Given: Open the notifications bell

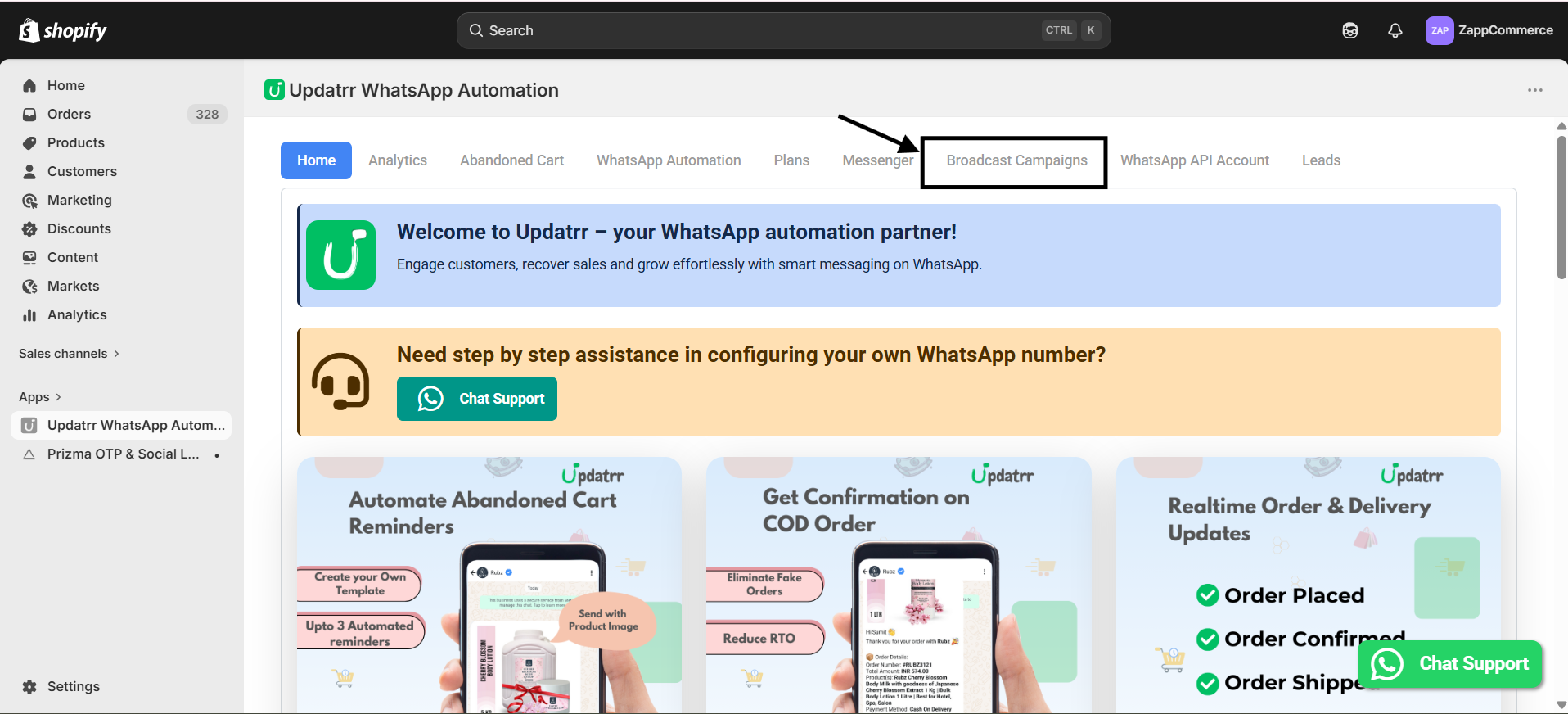Looking at the screenshot, I should coord(1395,30).
